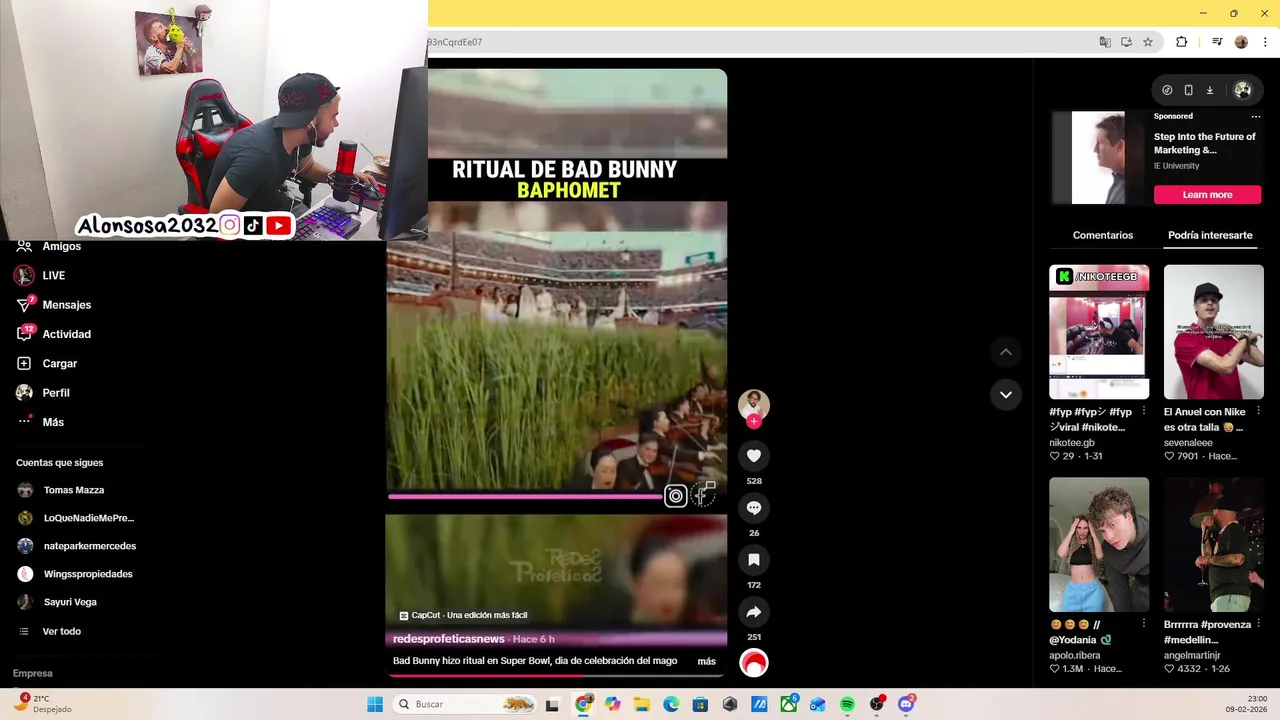Open options for apolo.ribera suggested video

(x=1144, y=624)
